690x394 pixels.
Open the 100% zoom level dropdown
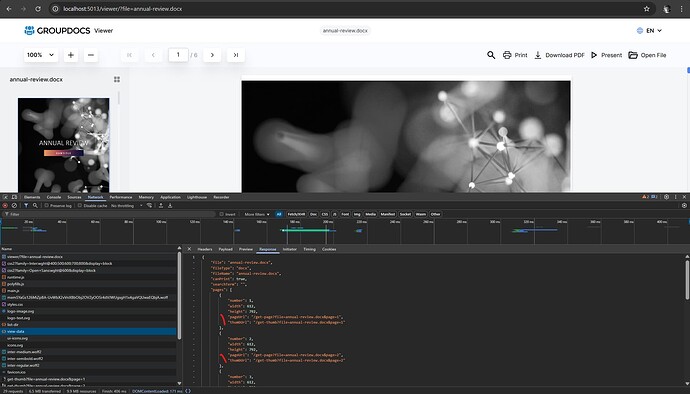40,55
